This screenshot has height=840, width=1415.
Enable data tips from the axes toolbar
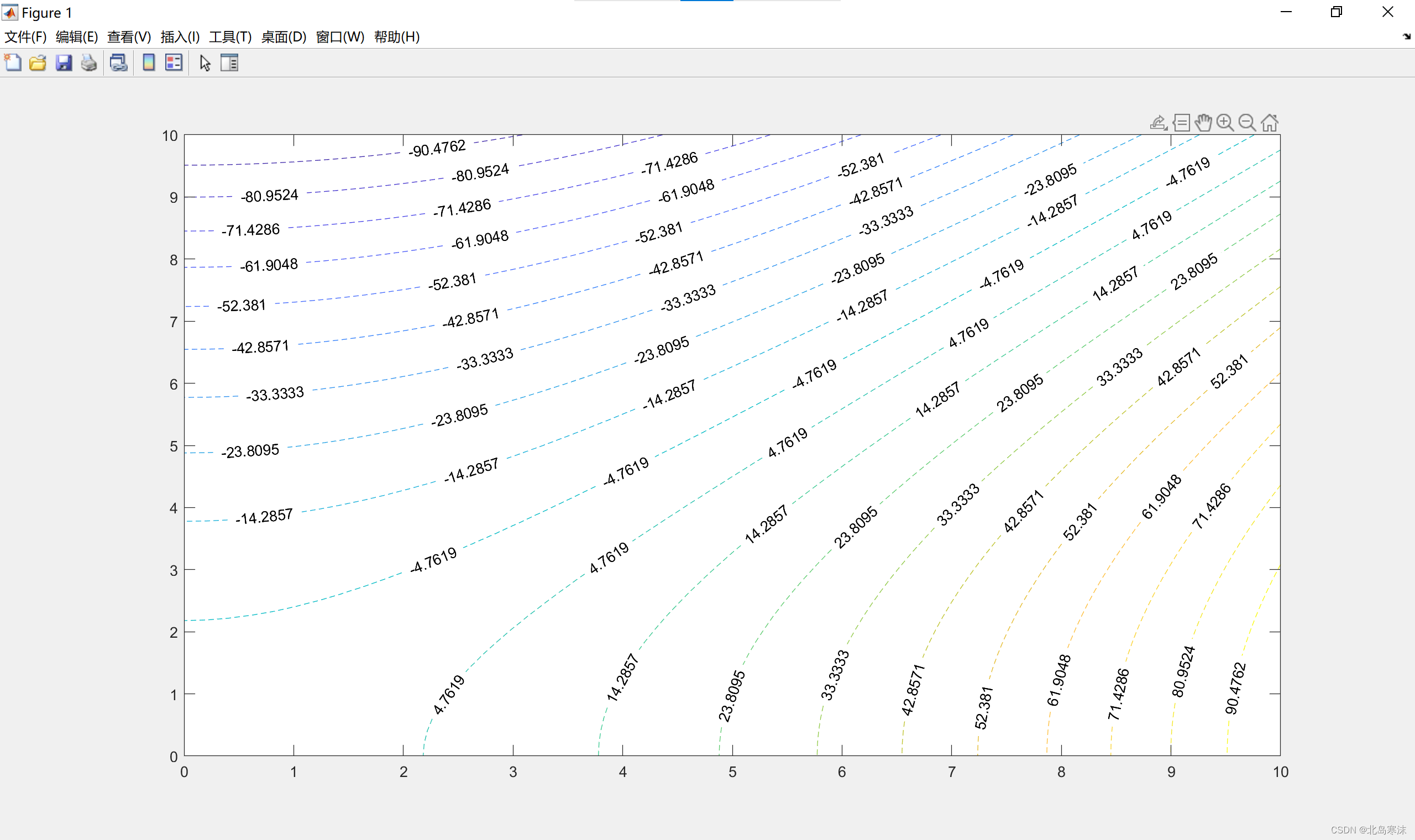click(1181, 123)
